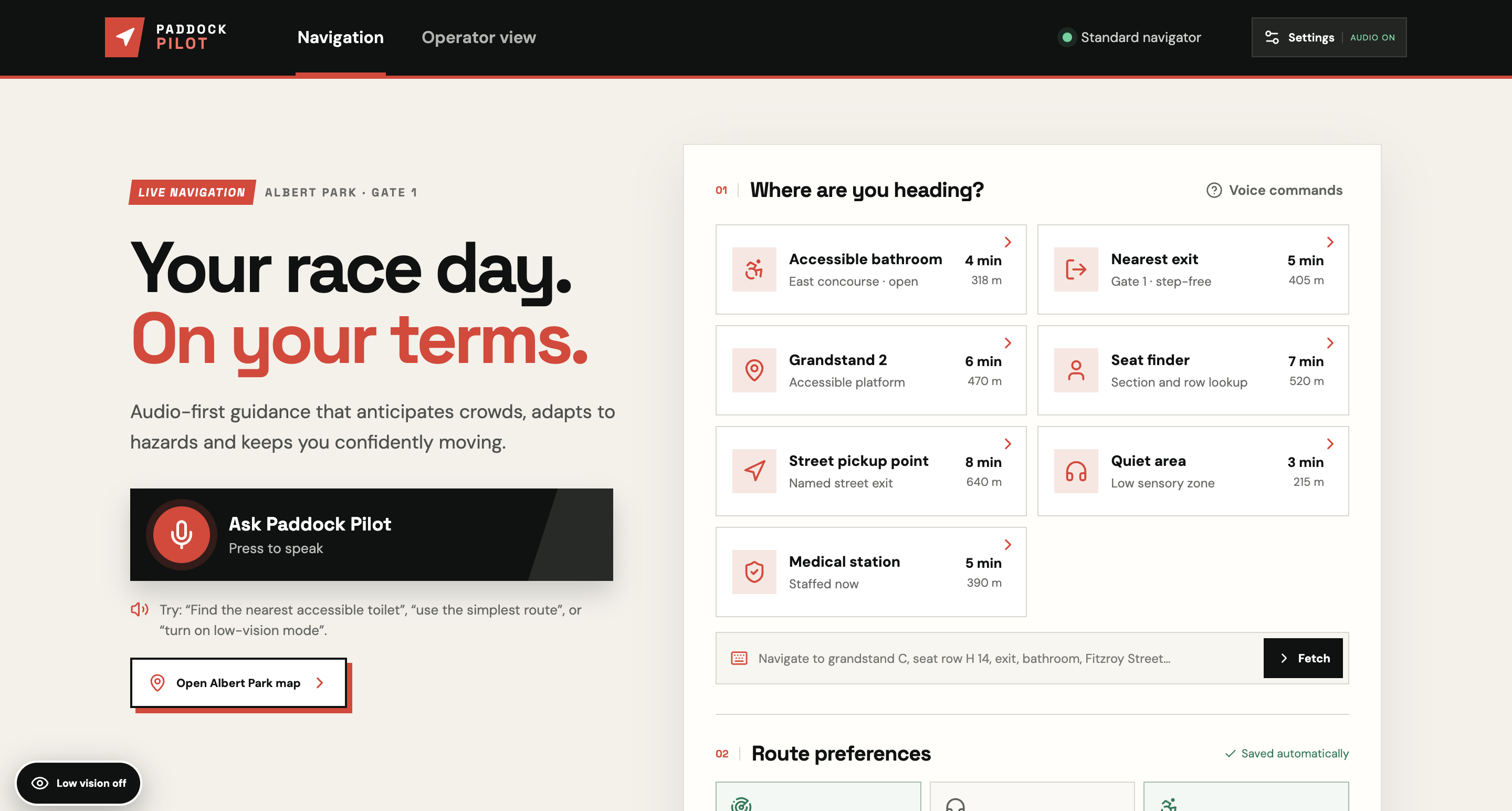
Task: Select the Street pickup point destination
Action: [x=871, y=471]
